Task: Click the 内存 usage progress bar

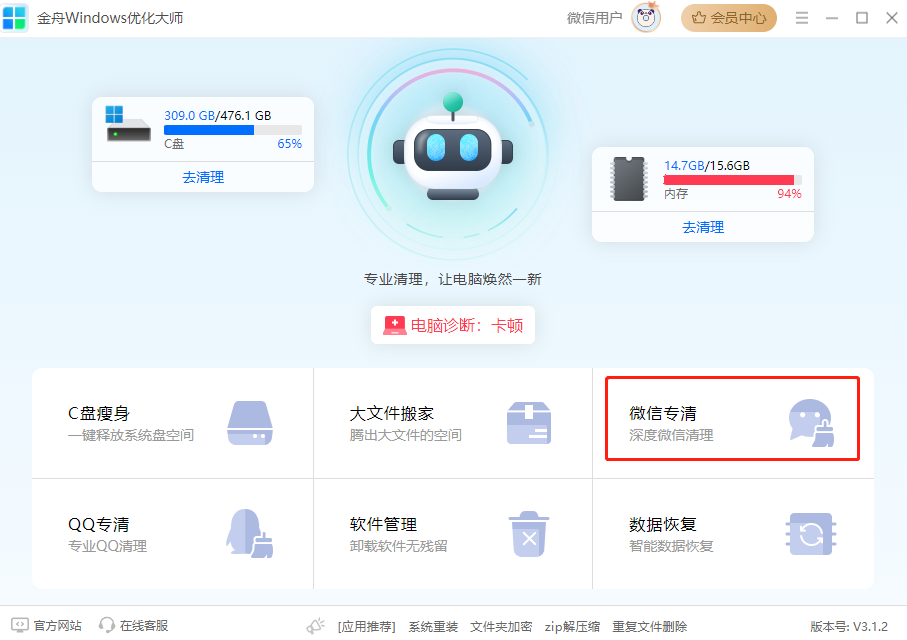Action: click(732, 180)
